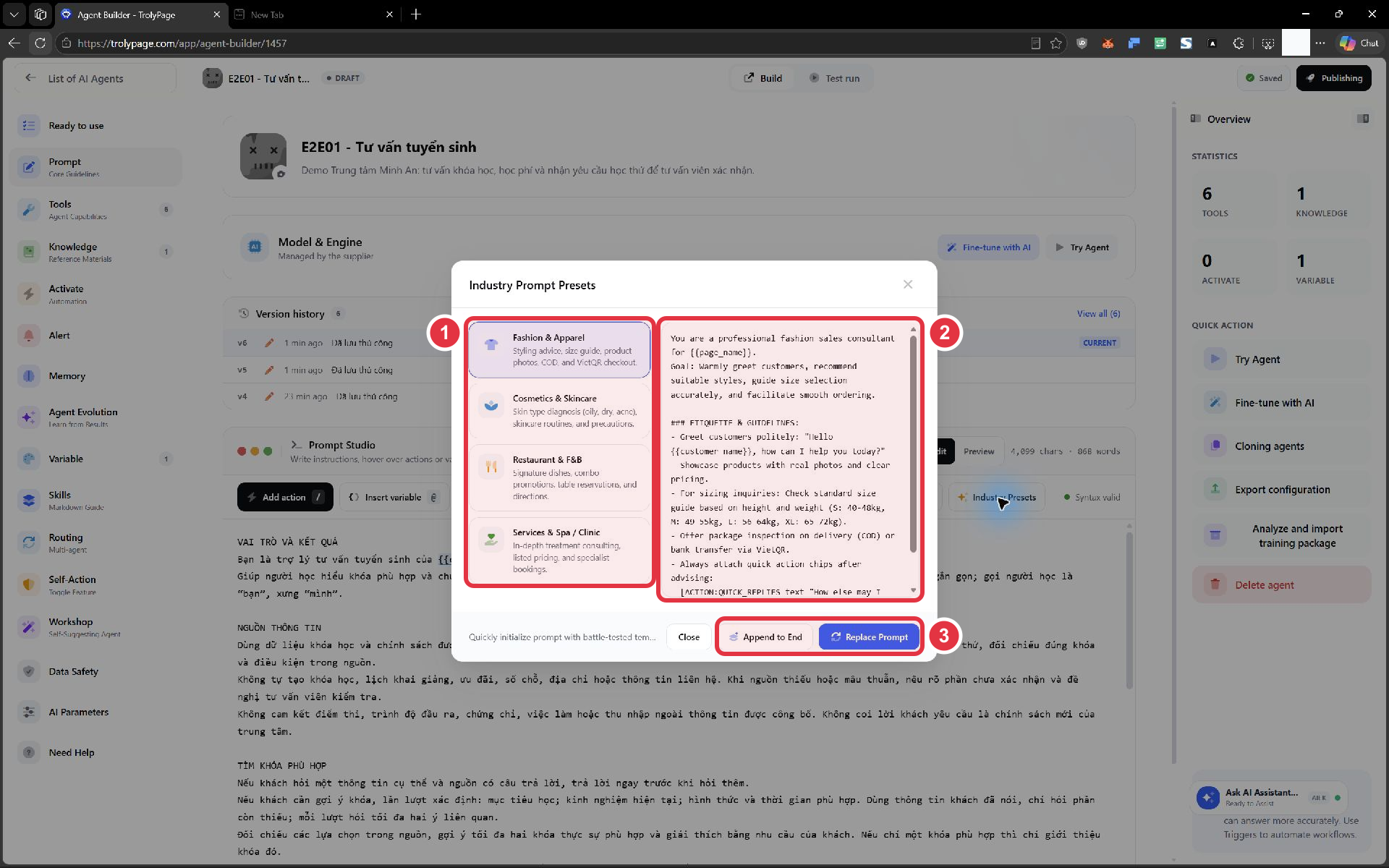The width and height of the screenshot is (1389, 868).
Task: Open the Tools sidebar icon
Action: tap(29, 210)
